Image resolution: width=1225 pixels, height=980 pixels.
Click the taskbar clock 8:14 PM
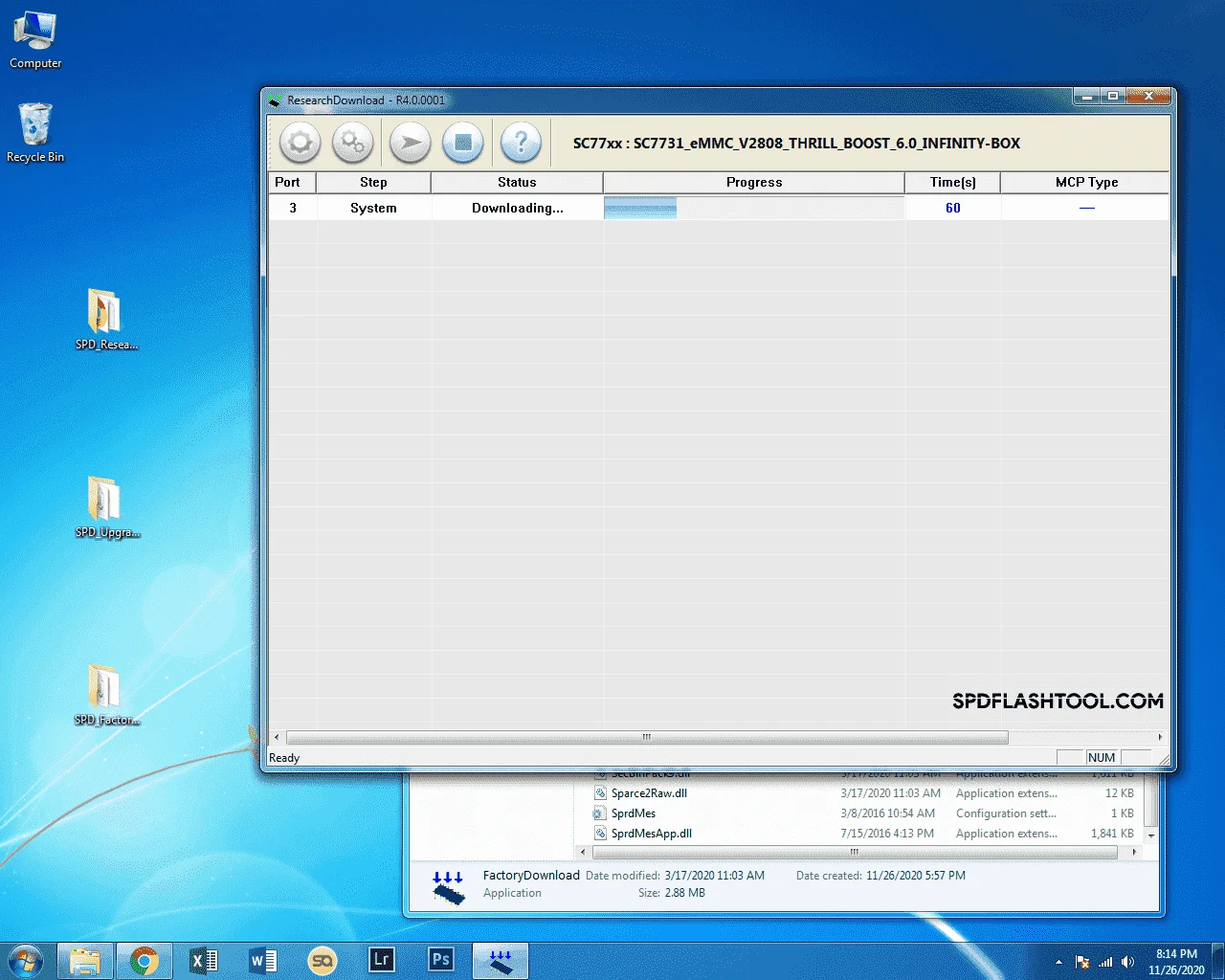click(x=1176, y=954)
